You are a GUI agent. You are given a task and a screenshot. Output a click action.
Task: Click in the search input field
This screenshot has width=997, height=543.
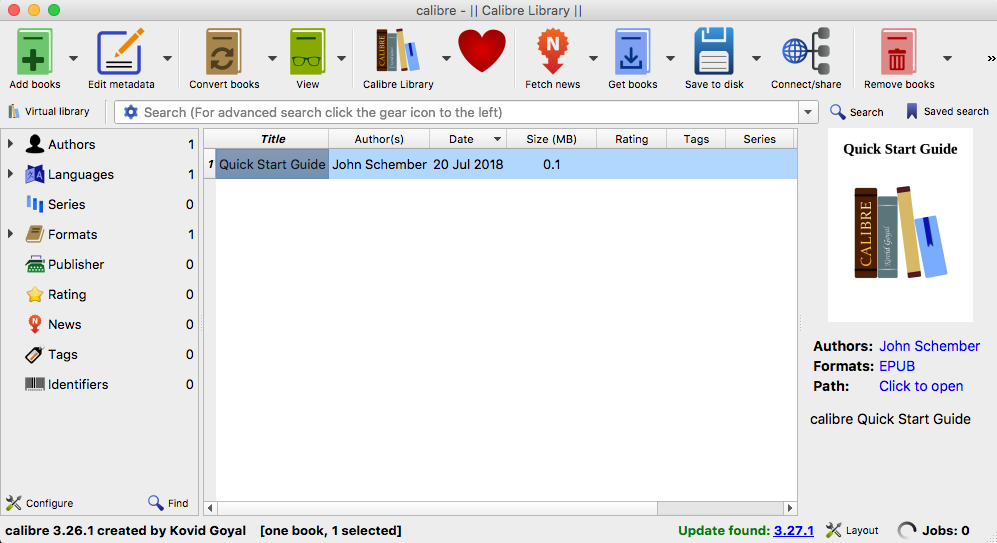point(460,112)
